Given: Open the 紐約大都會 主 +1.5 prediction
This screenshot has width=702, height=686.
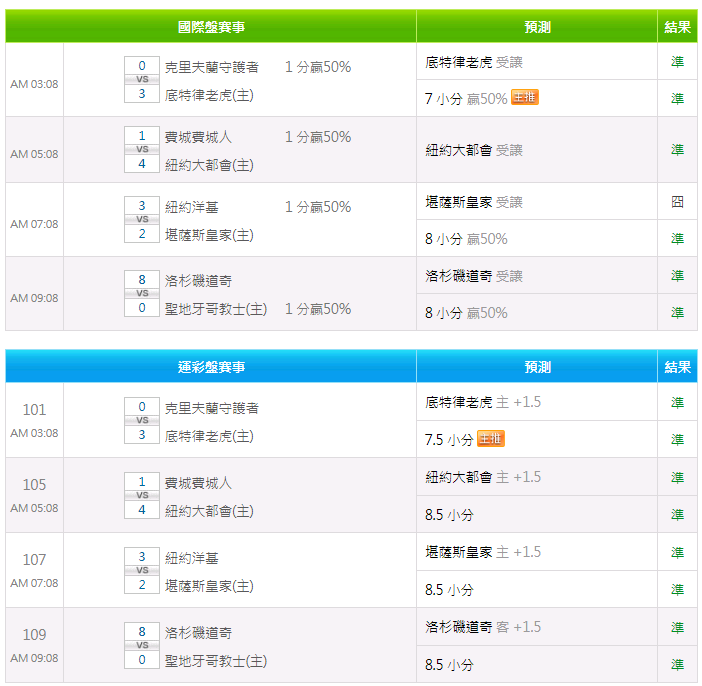Looking at the screenshot, I should (483, 477).
